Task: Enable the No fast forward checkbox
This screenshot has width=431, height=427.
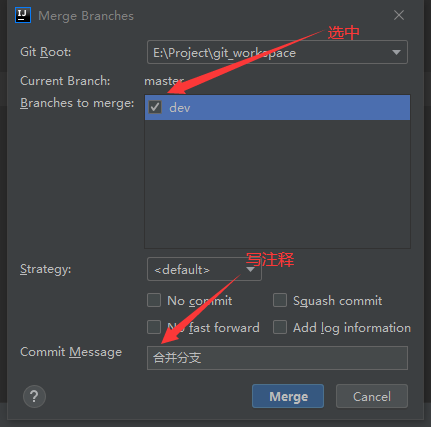Action: 154,327
